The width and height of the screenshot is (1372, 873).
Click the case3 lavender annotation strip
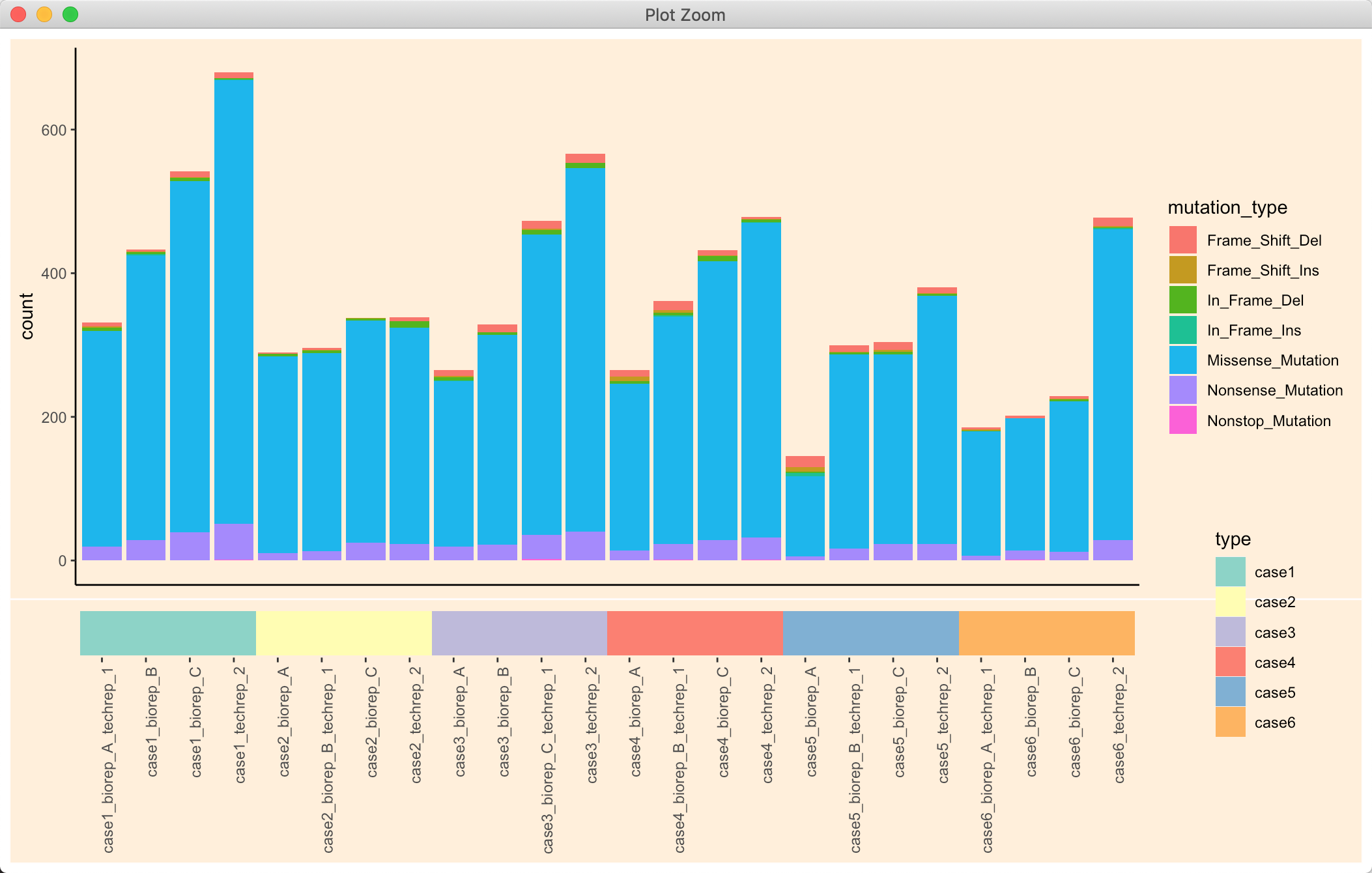coord(519,633)
